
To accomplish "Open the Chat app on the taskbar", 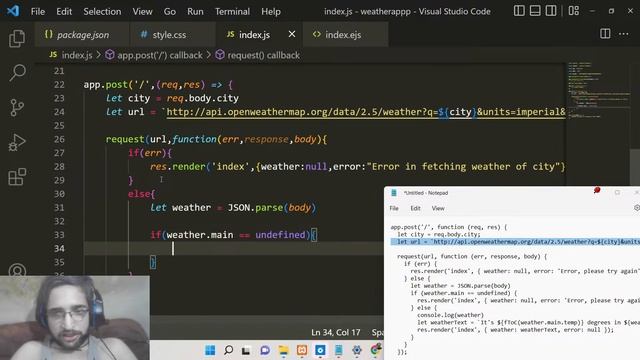I will point(265,350).
